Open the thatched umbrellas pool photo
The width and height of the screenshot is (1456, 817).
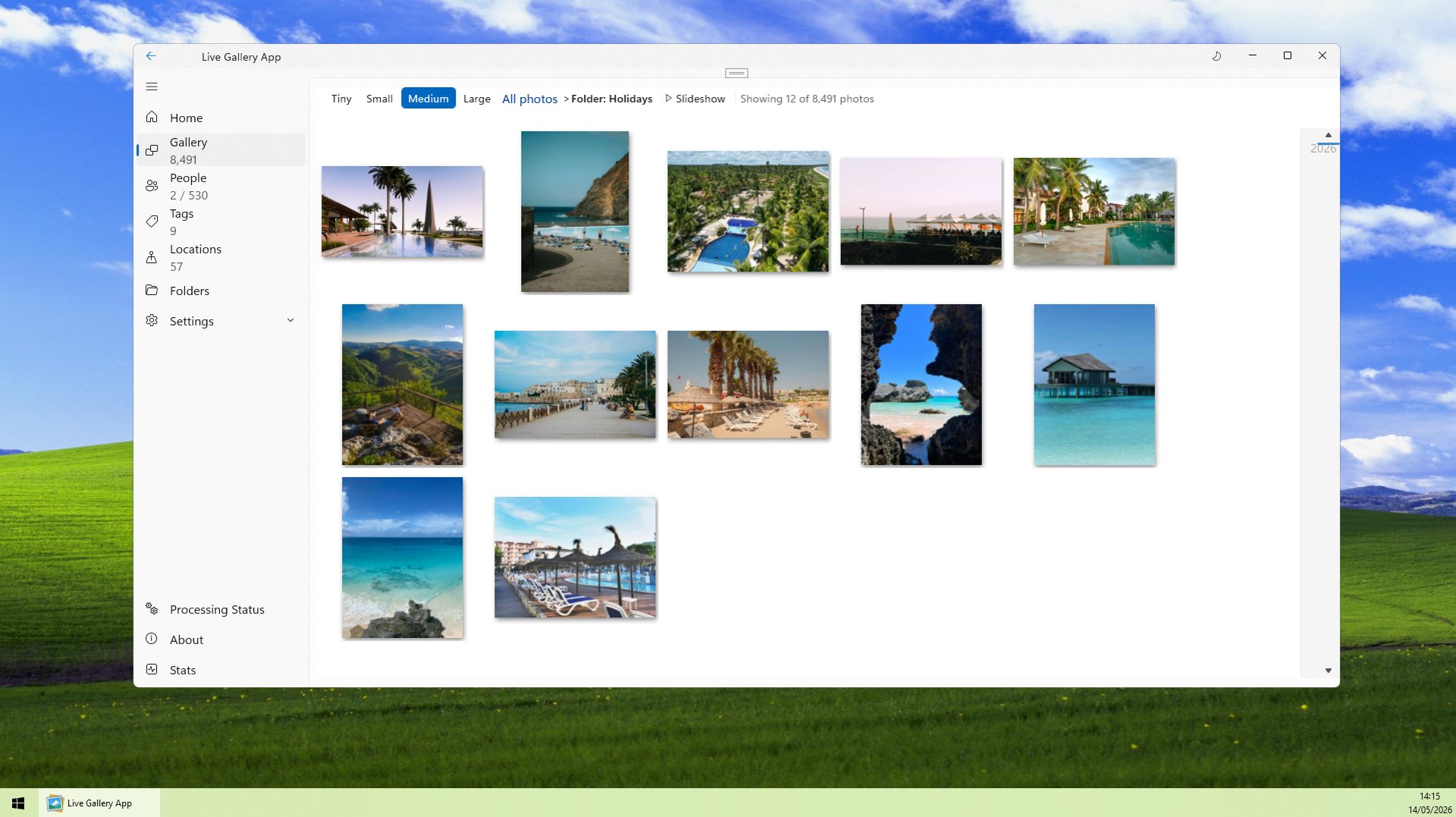coord(575,558)
